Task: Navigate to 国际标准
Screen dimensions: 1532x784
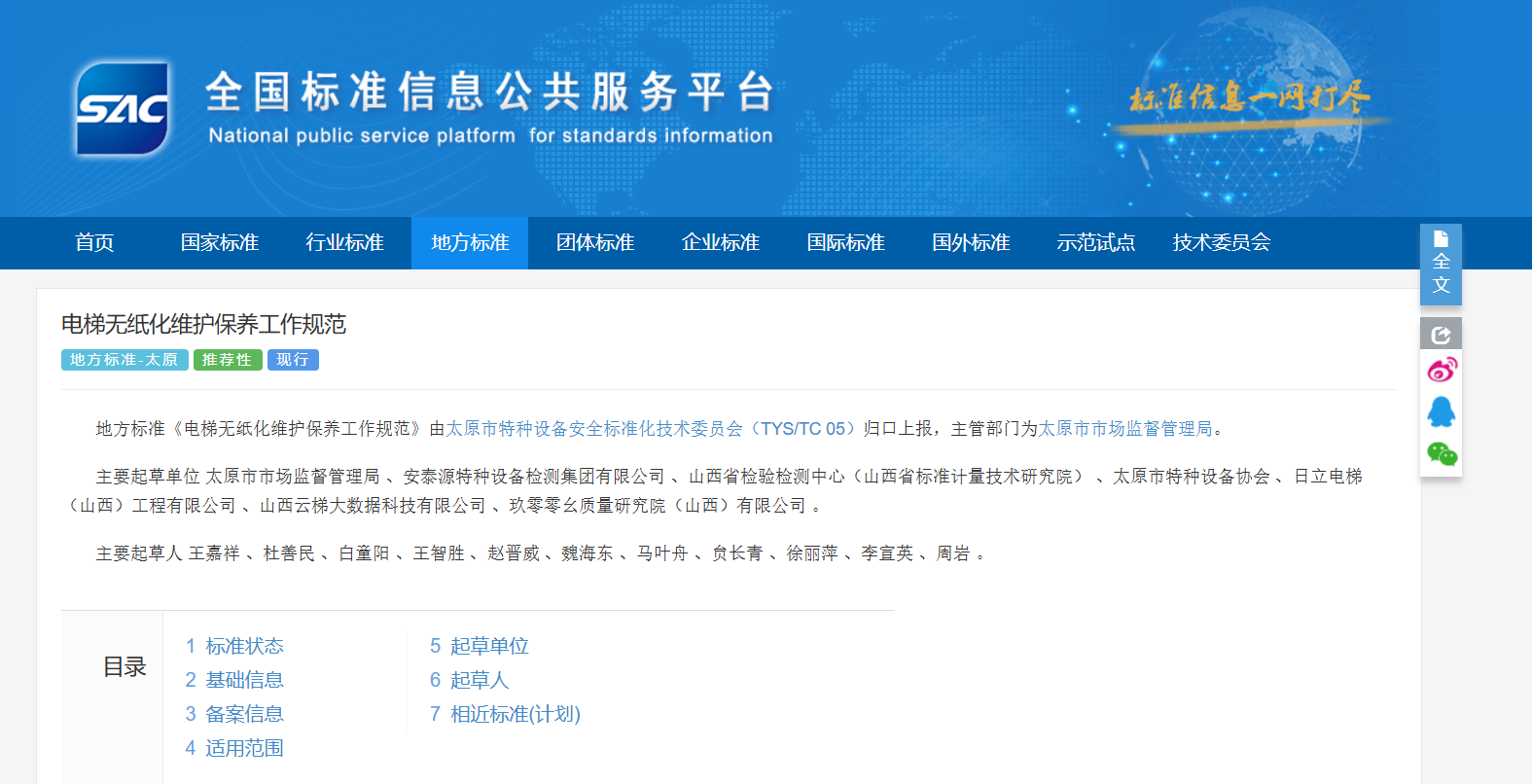Action: click(x=846, y=242)
